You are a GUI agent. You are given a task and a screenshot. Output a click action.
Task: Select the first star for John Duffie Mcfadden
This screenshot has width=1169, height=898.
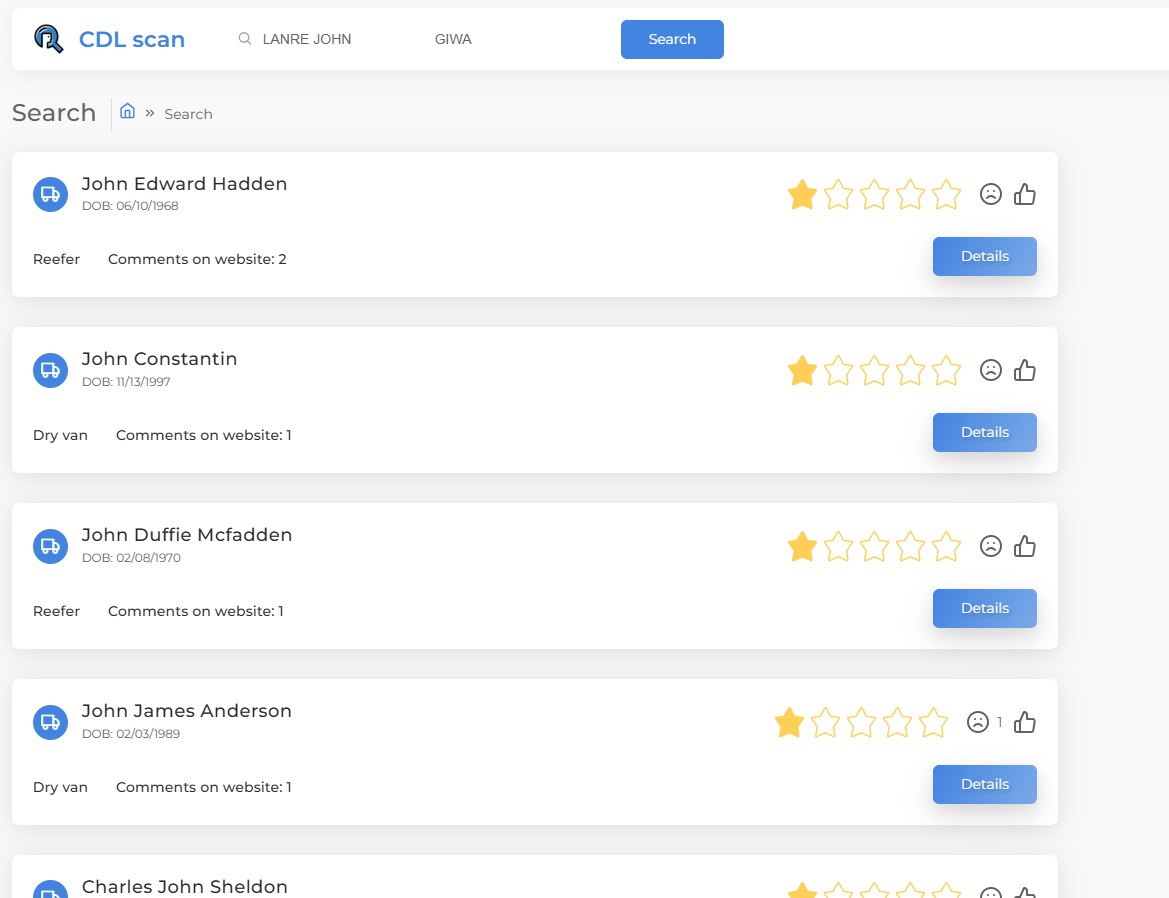(x=802, y=547)
